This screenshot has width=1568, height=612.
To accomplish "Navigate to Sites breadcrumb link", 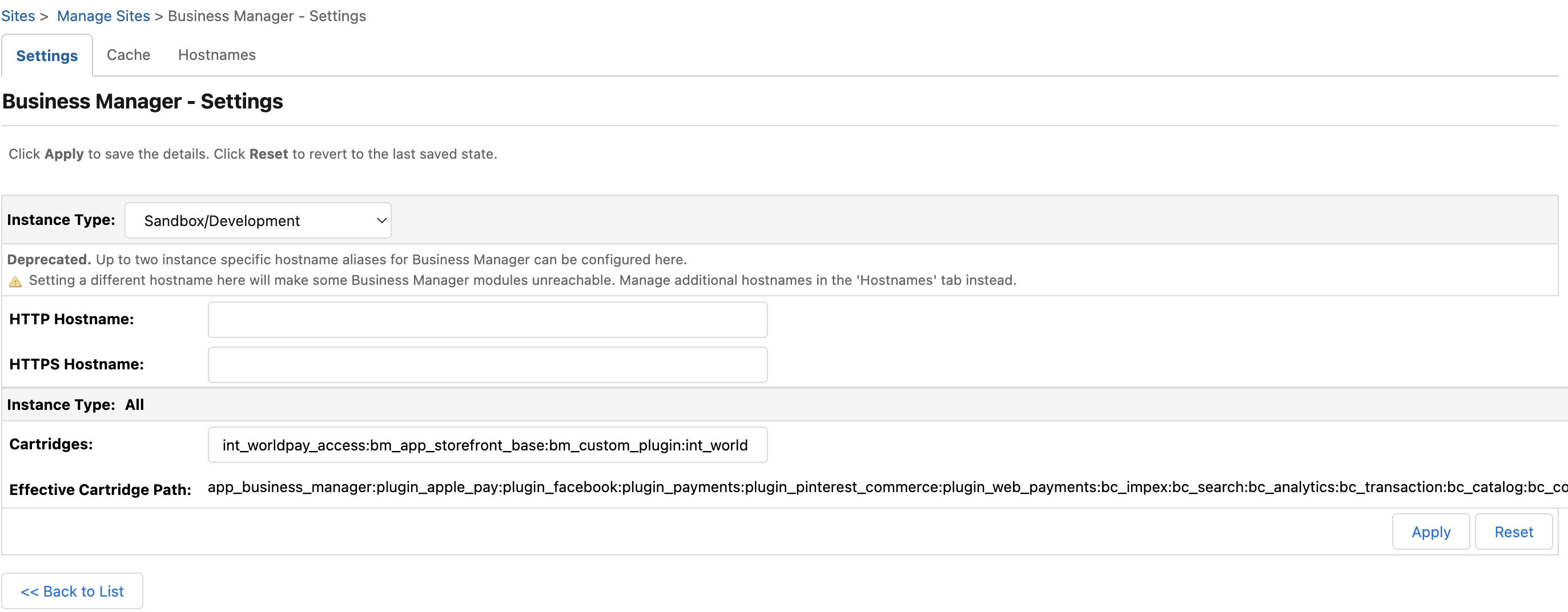I will 18,16.
